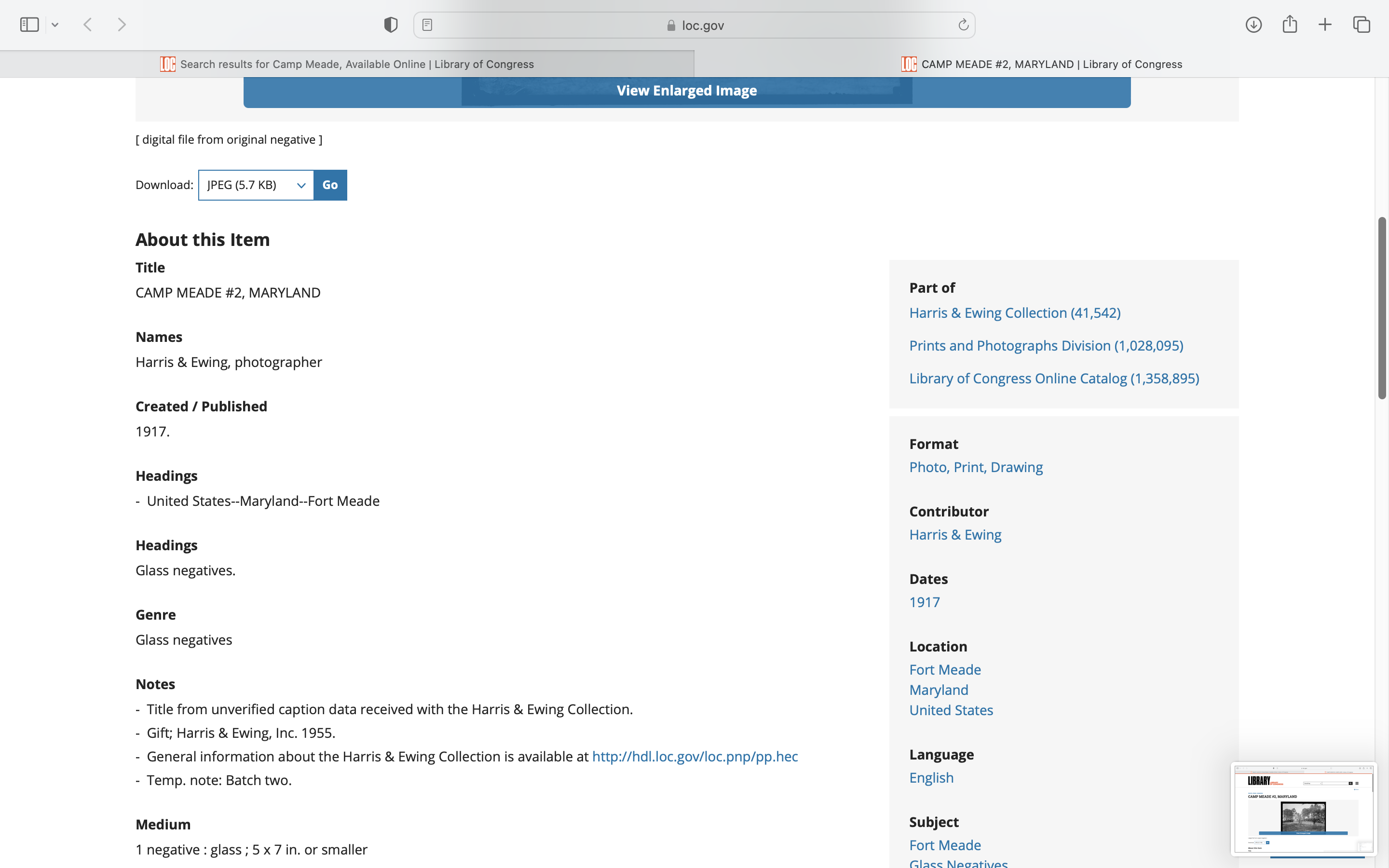The width and height of the screenshot is (1389, 868).
Task: Open the sidebar tab group chevron
Action: 55,25
